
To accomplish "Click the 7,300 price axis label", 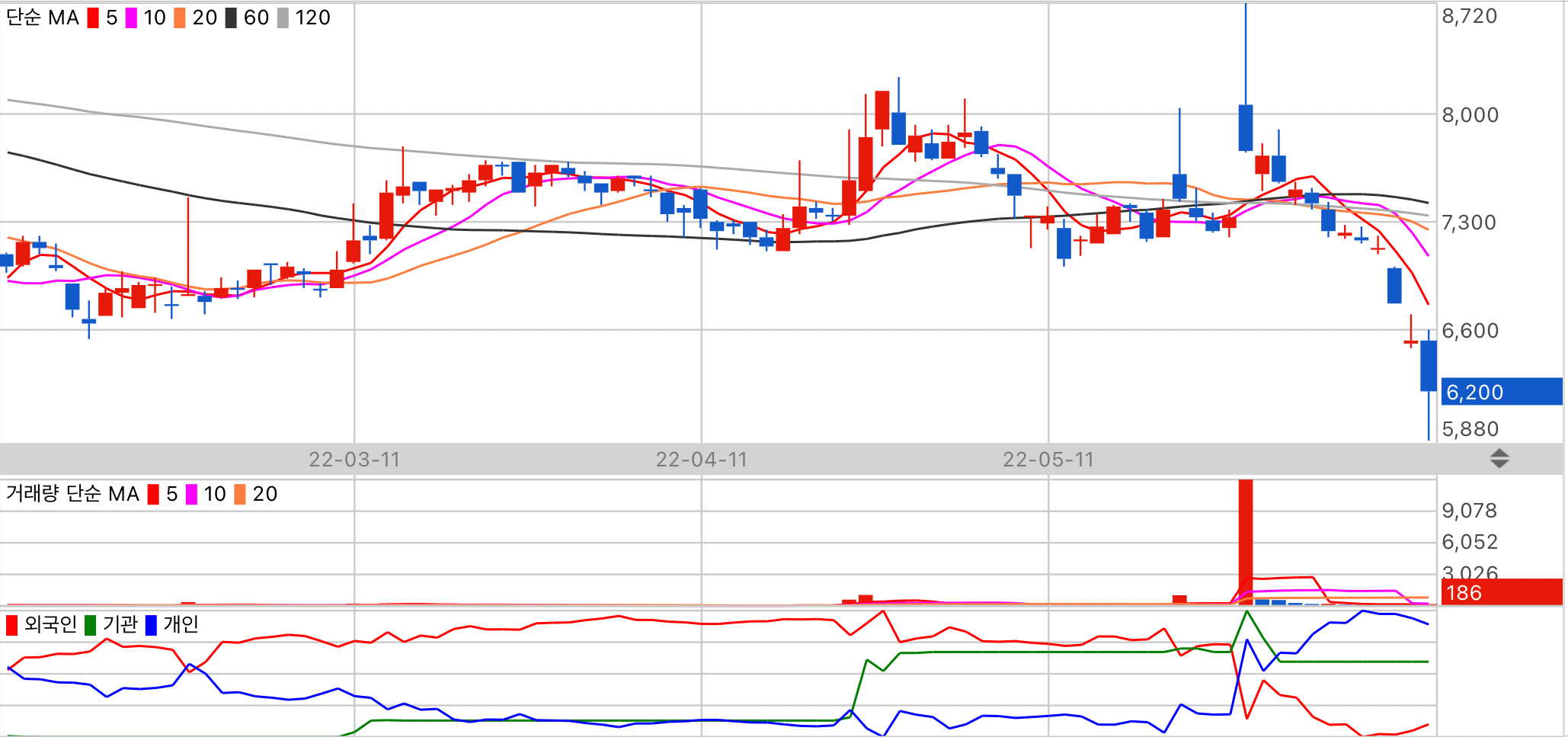I will coord(1470,223).
